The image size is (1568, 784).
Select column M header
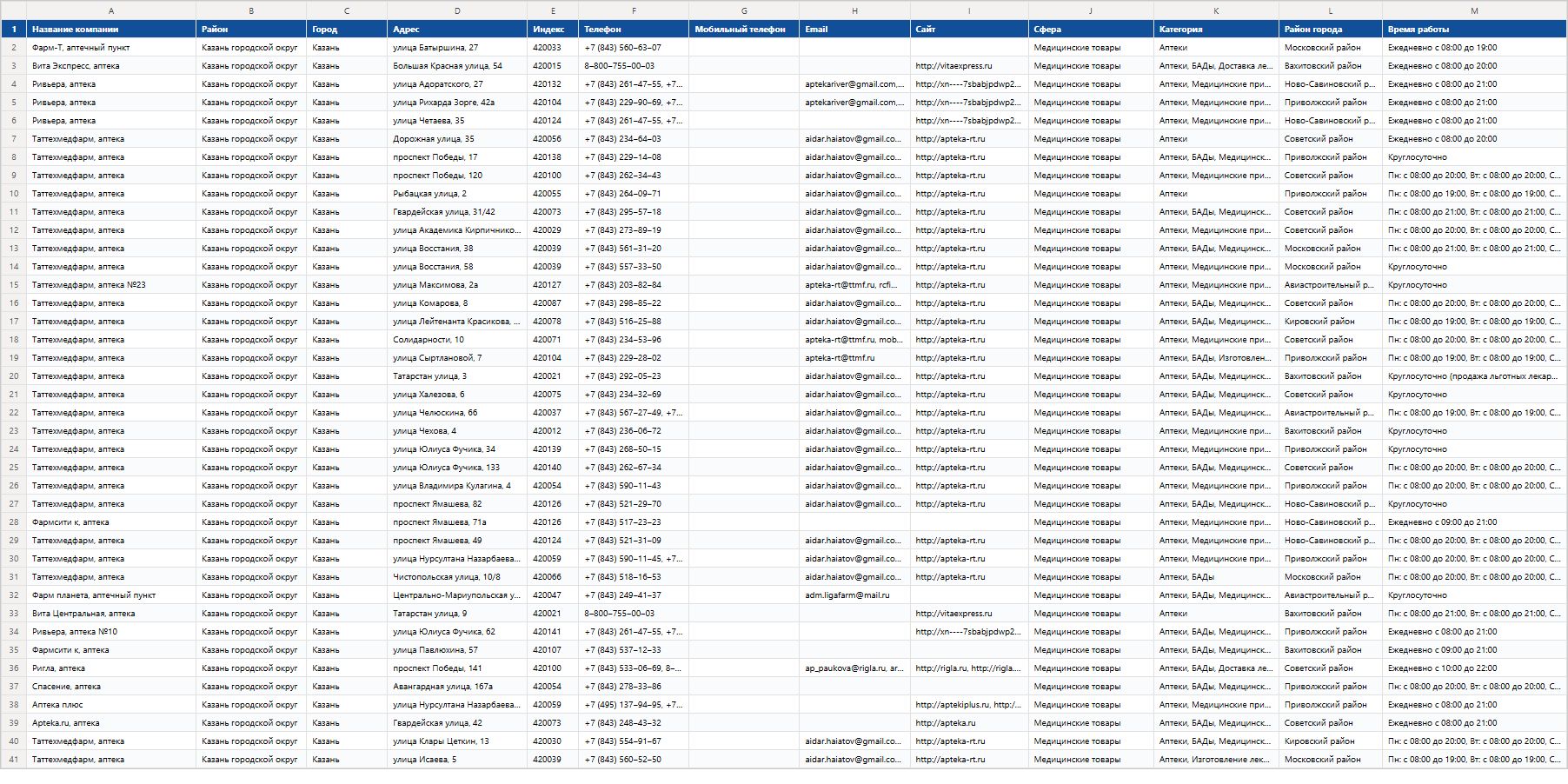coord(1474,10)
